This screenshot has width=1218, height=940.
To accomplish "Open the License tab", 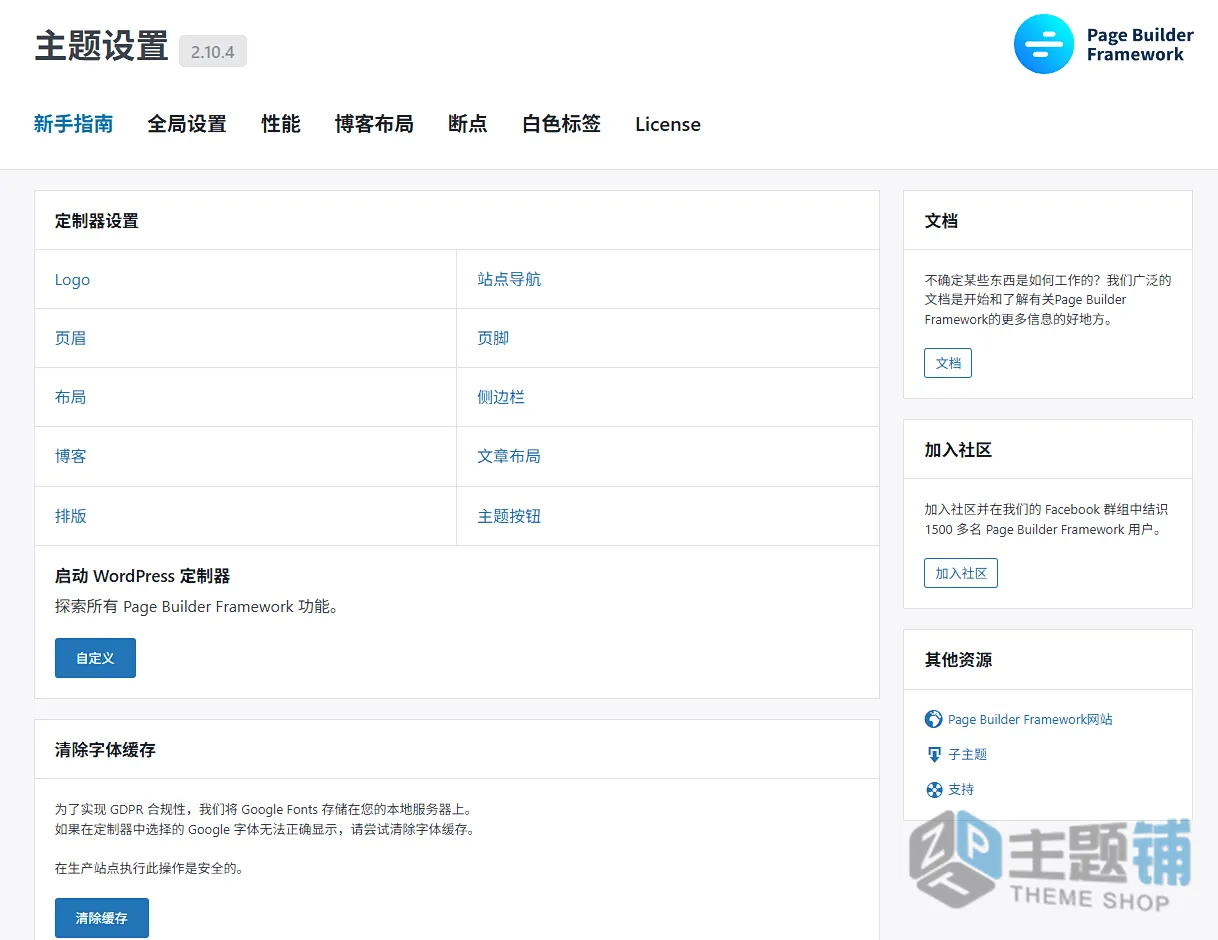I will coord(668,124).
